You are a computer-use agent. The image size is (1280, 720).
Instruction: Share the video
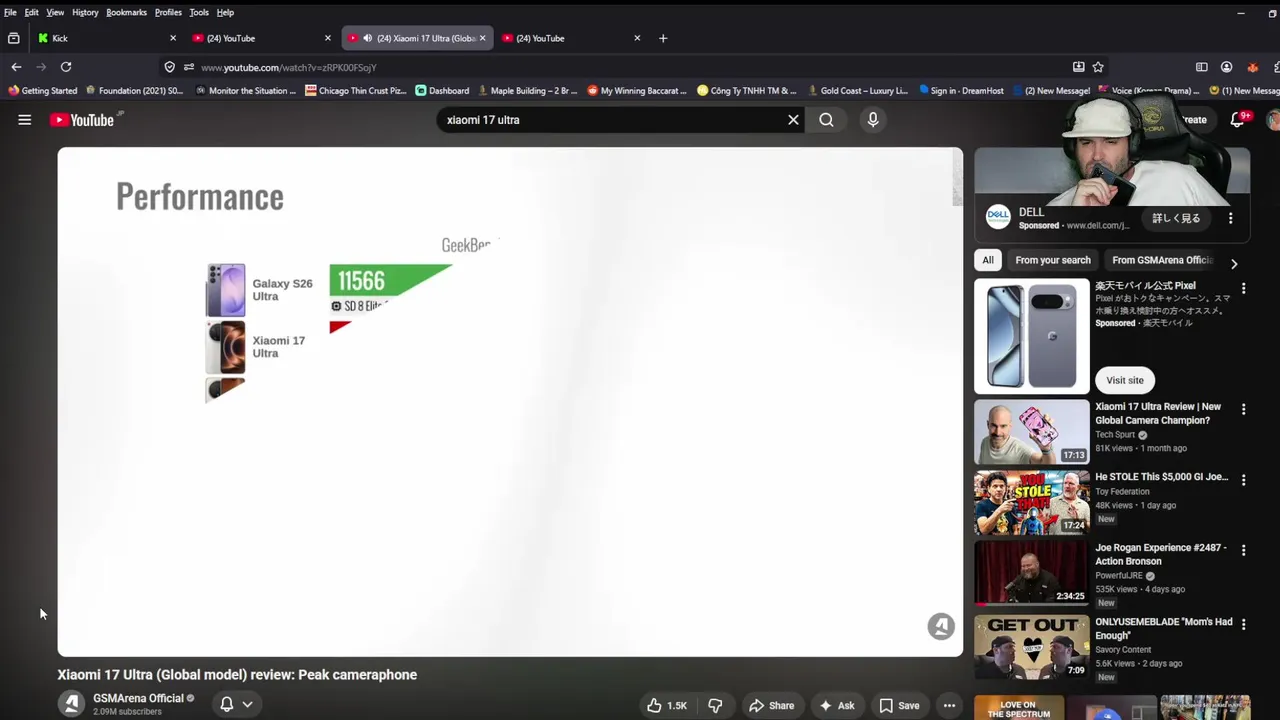coord(771,705)
